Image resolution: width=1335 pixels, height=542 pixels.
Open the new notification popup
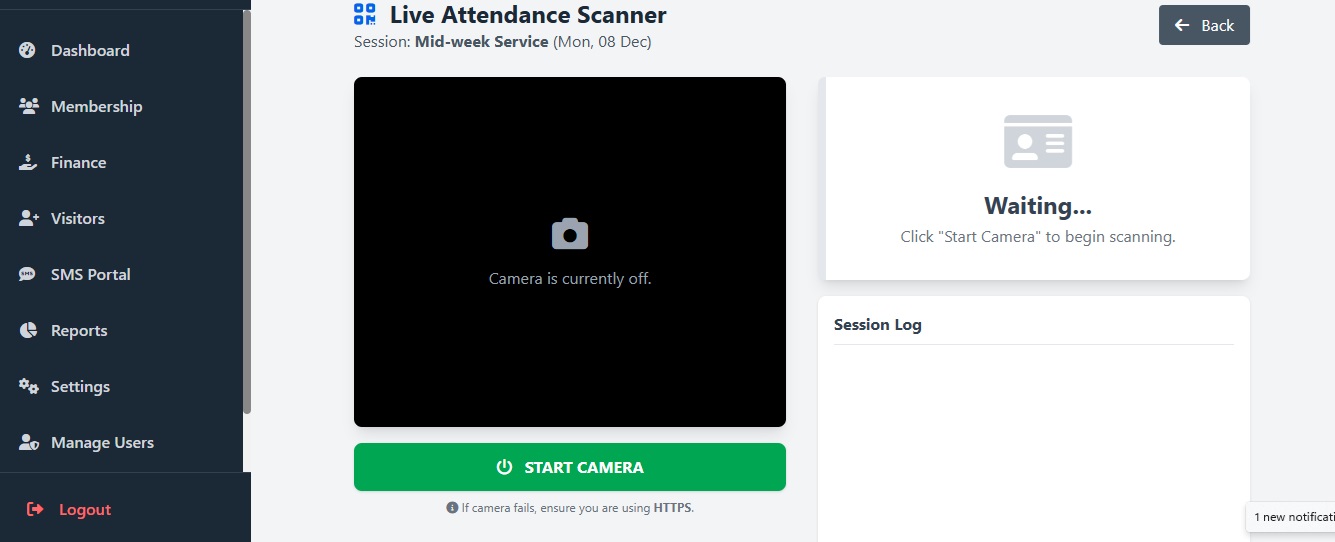[x=1292, y=516]
